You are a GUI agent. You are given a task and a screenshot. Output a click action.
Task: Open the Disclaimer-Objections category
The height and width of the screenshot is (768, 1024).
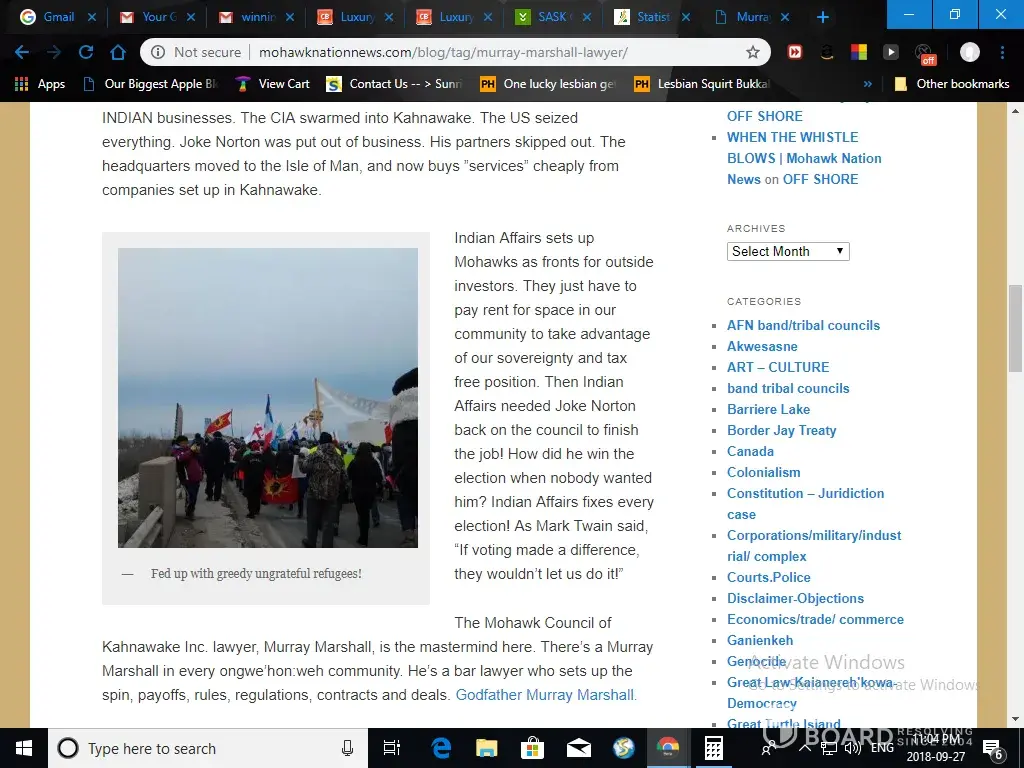[795, 598]
